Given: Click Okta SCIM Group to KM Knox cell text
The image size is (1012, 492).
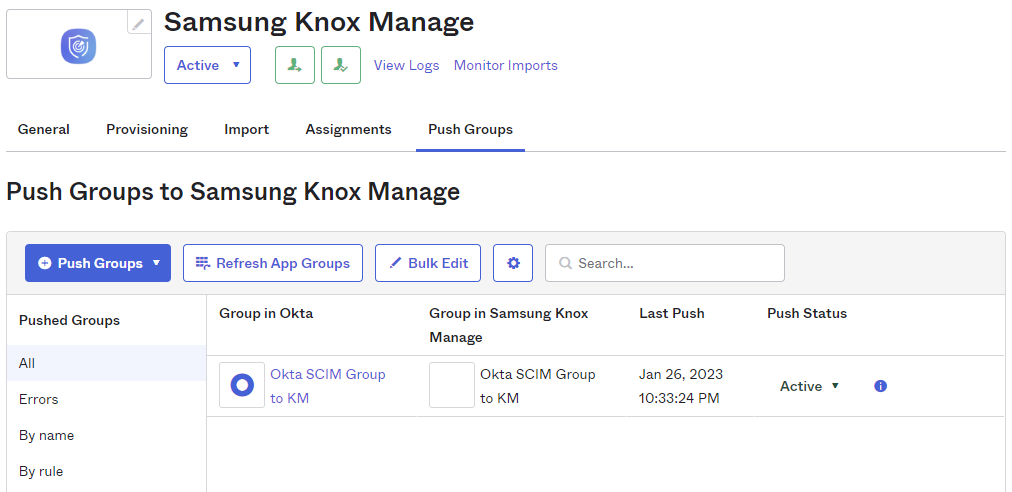Looking at the screenshot, I should [x=538, y=386].
